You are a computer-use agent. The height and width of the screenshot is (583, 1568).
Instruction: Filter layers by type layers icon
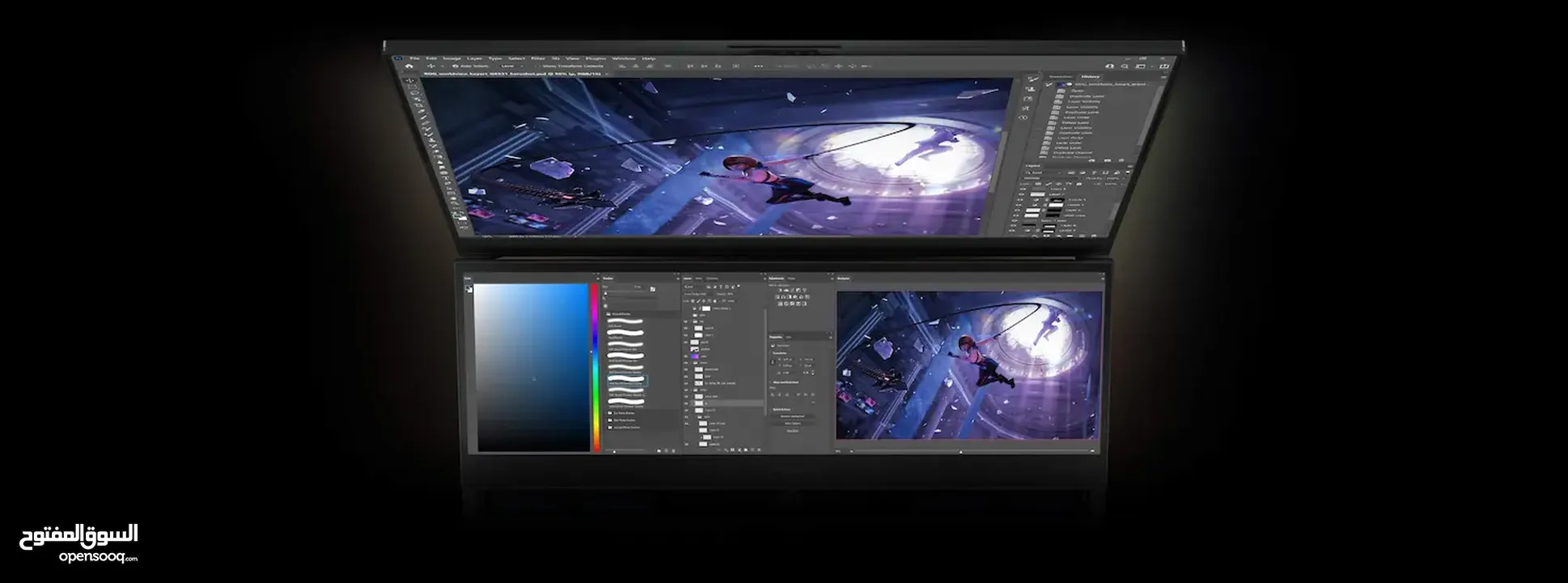(x=721, y=287)
